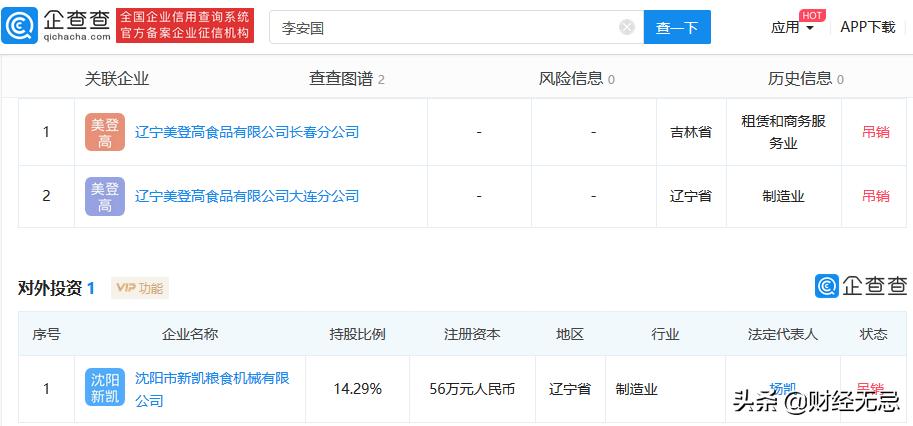Click the official credit system red banner
Image resolution: width=913 pixels, height=426 pixels.
185,26
